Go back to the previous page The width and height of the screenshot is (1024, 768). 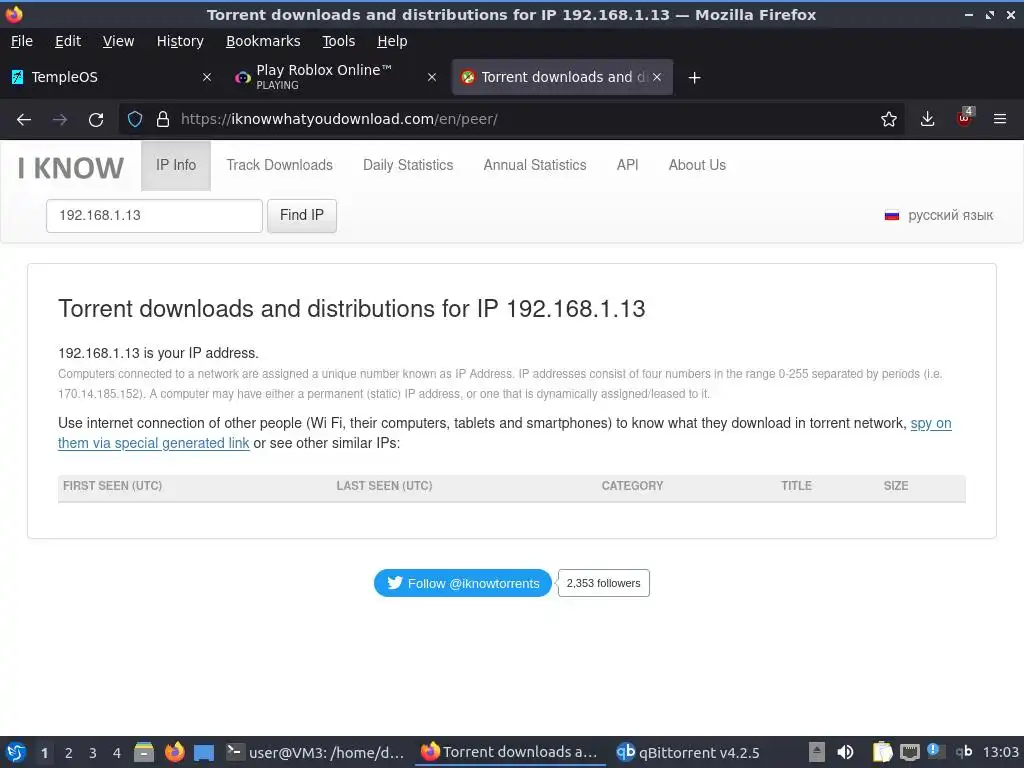point(24,119)
